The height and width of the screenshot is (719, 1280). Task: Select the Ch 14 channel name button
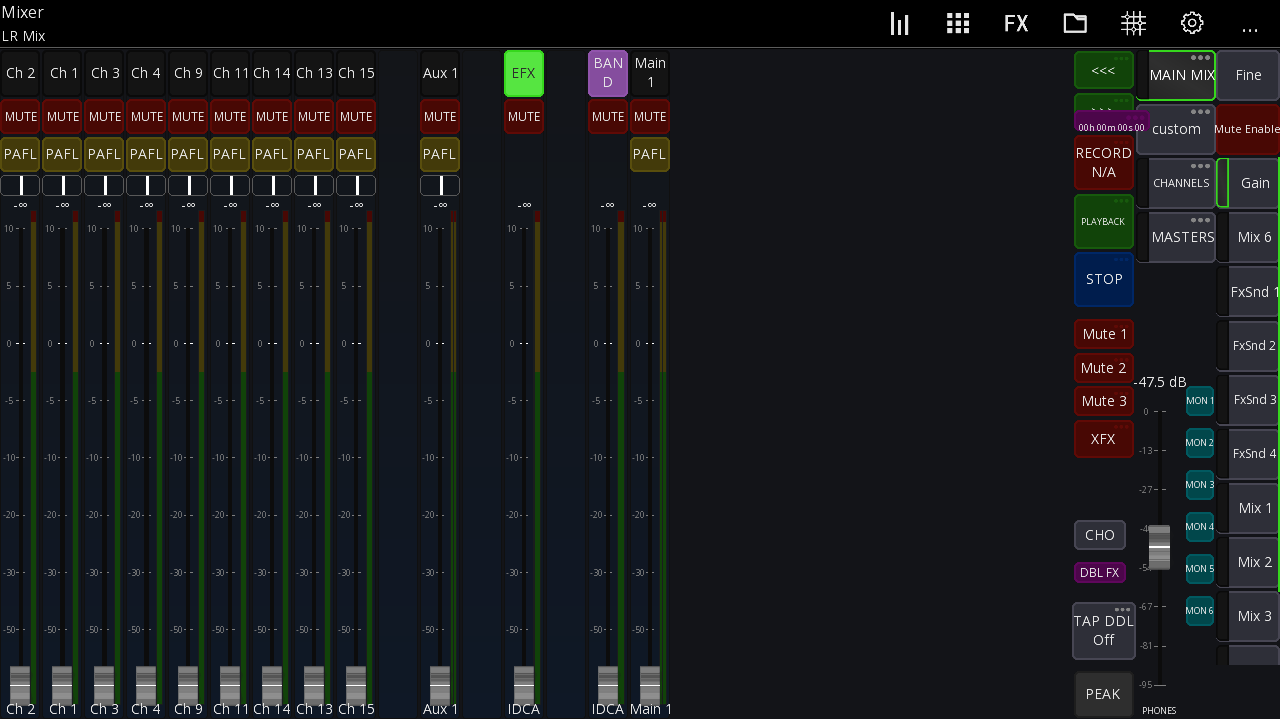tap(272, 74)
